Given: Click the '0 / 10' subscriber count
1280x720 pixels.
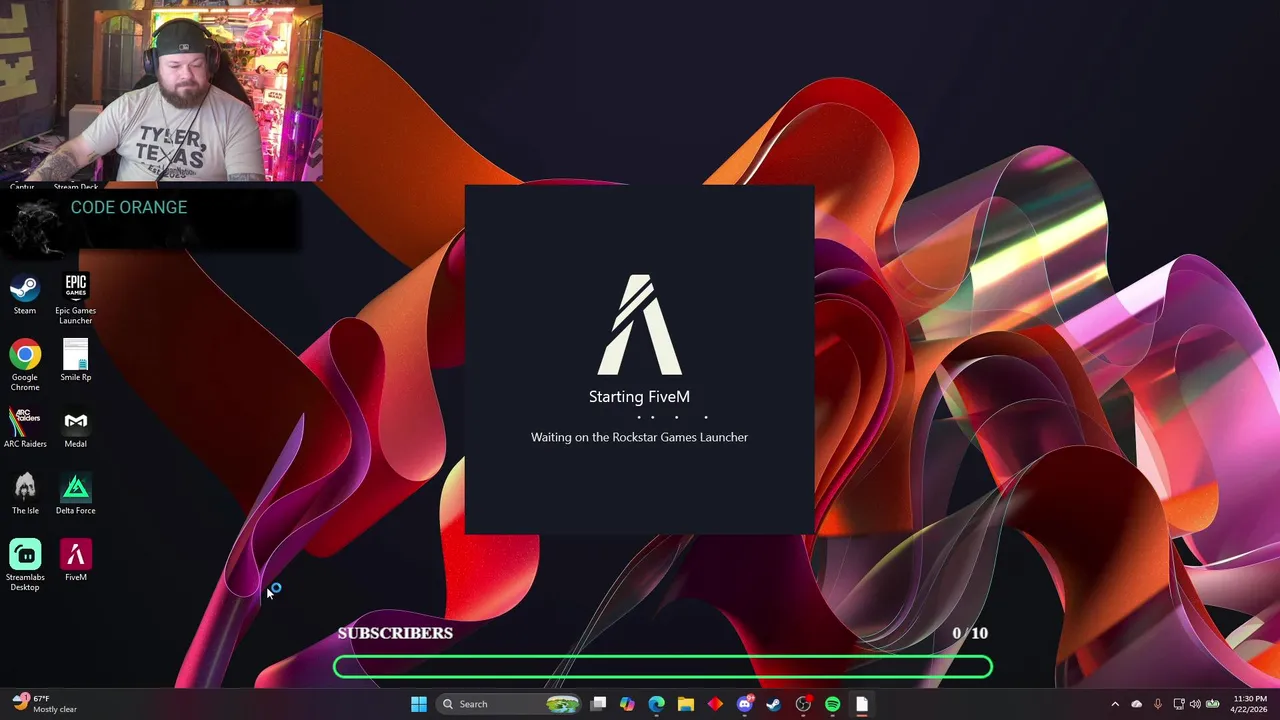Looking at the screenshot, I should [x=970, y=633].
